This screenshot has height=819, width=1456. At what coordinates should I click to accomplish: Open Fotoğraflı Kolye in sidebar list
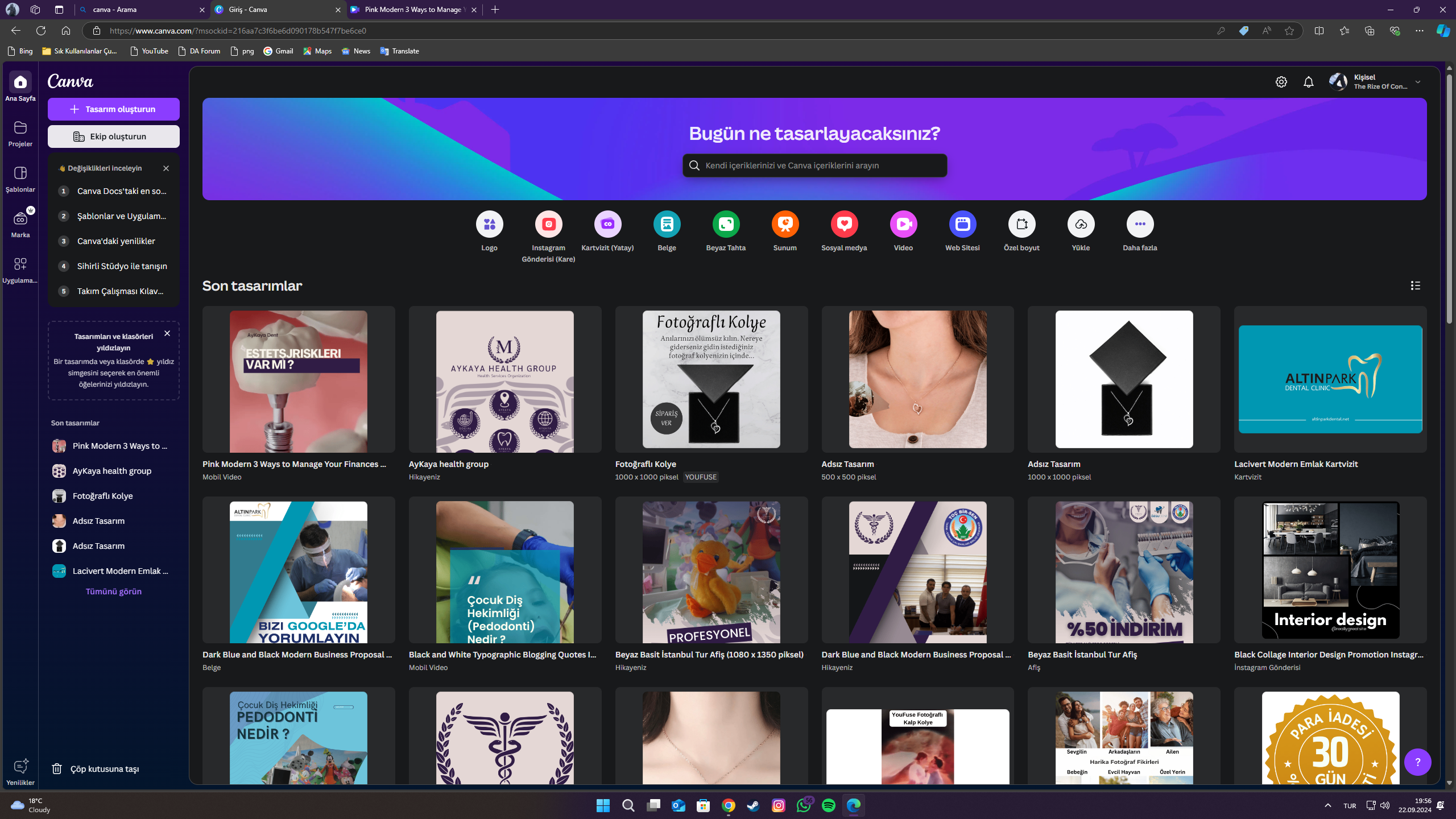click(x=113, y=496)
